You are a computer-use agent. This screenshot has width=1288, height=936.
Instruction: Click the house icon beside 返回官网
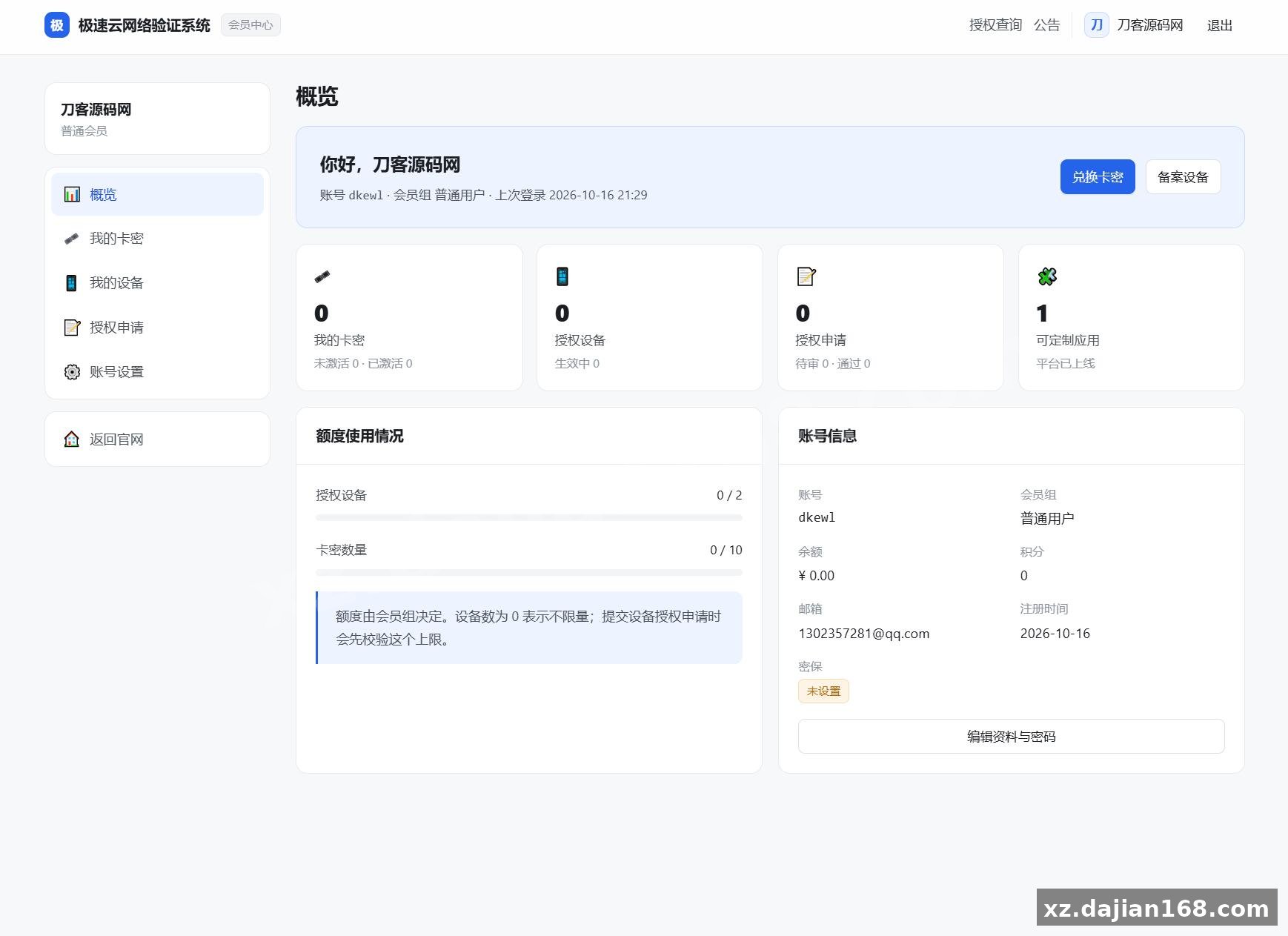[72, 439]
